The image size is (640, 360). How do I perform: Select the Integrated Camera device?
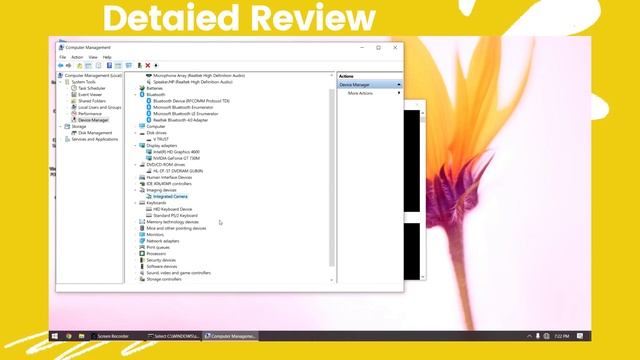tap(170, 196)
